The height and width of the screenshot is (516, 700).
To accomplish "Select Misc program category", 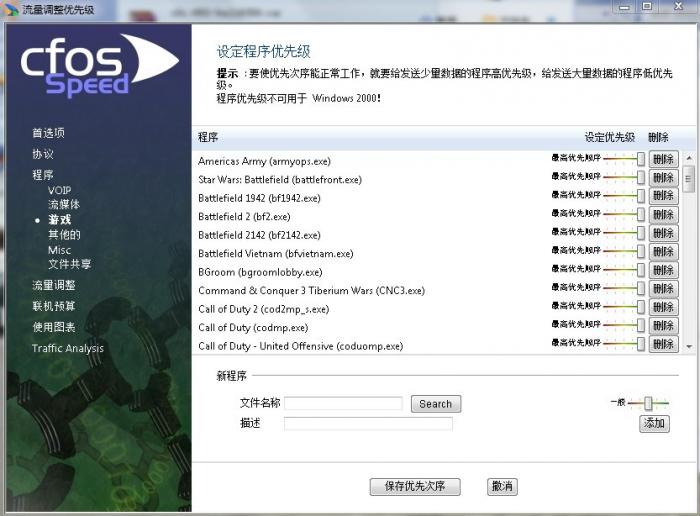I will point(59,250).
